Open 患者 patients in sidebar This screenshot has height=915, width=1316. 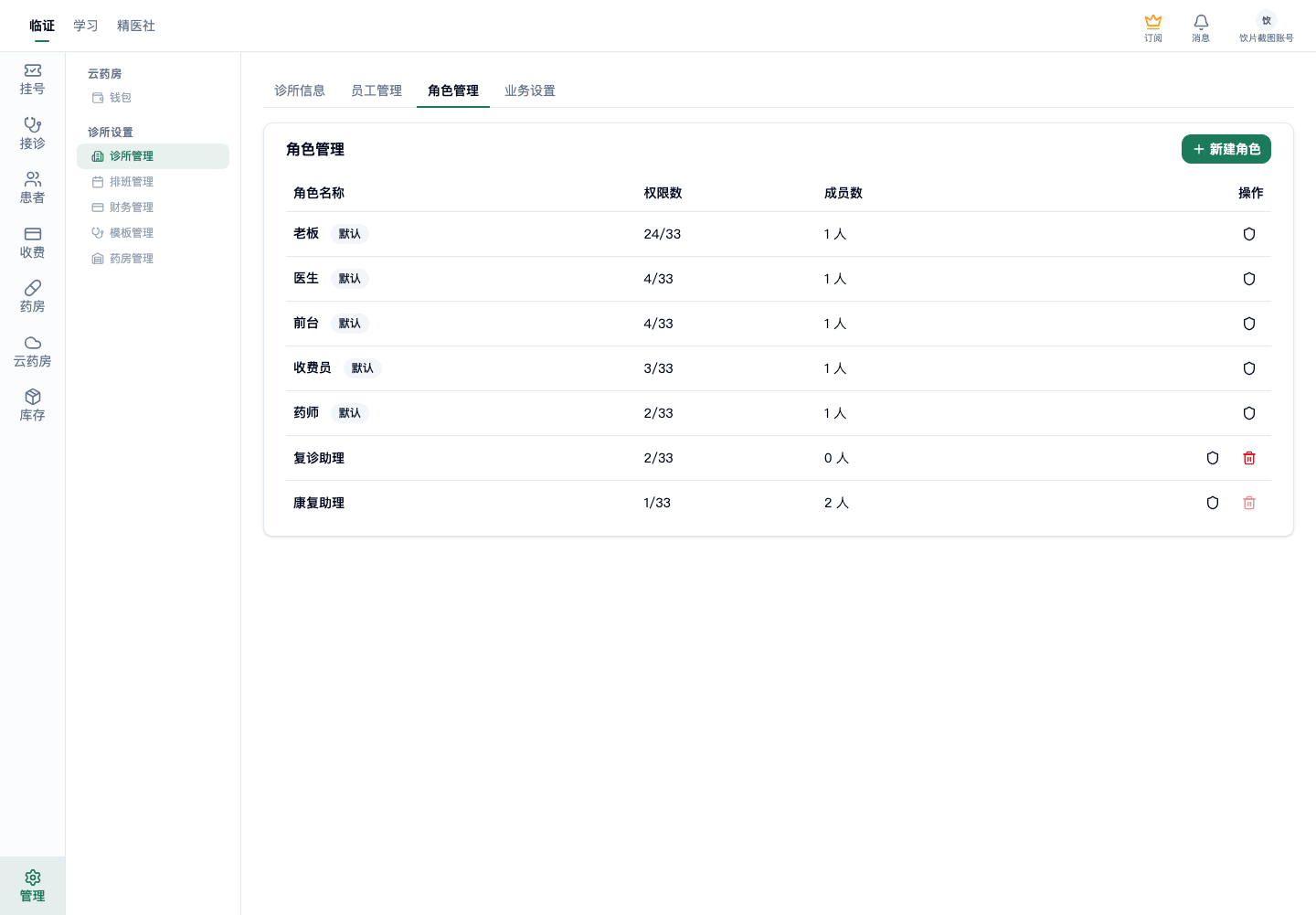pyautogui.click(x=32, y=188)
